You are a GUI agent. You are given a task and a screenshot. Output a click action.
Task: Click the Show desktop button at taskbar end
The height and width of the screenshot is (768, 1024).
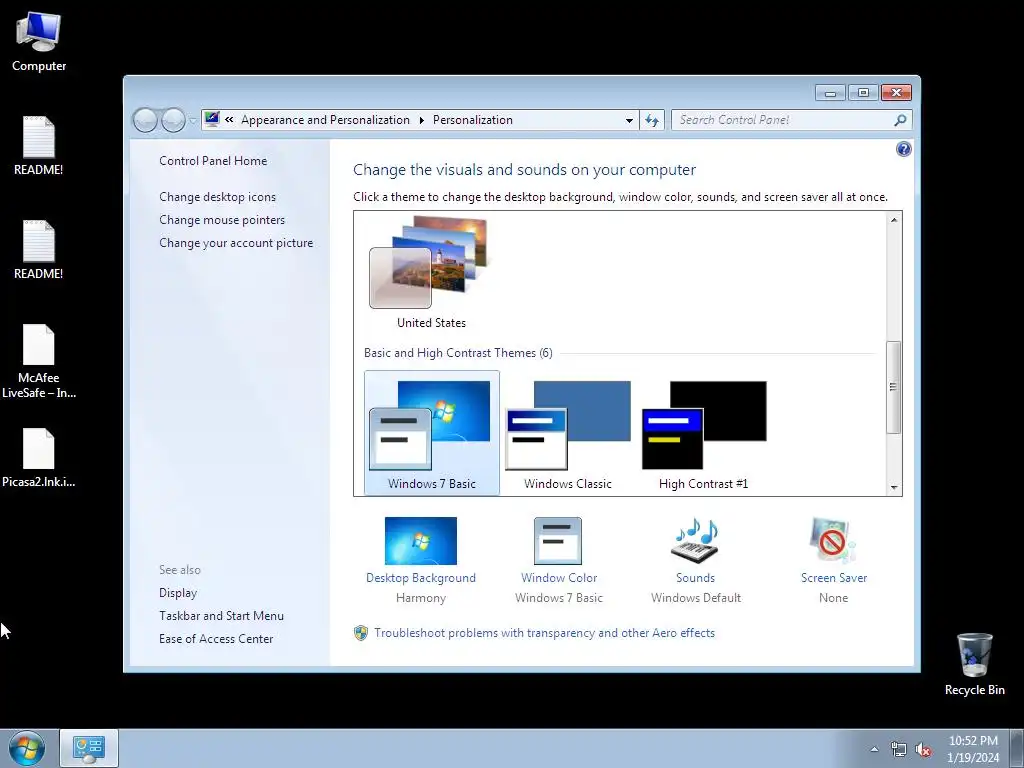click(1017, 748)
